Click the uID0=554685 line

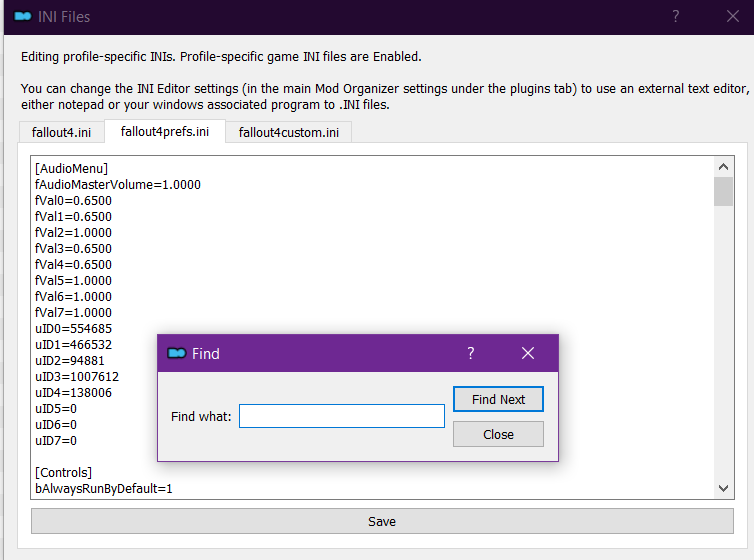pyautogui.click(x=73, y=329)
